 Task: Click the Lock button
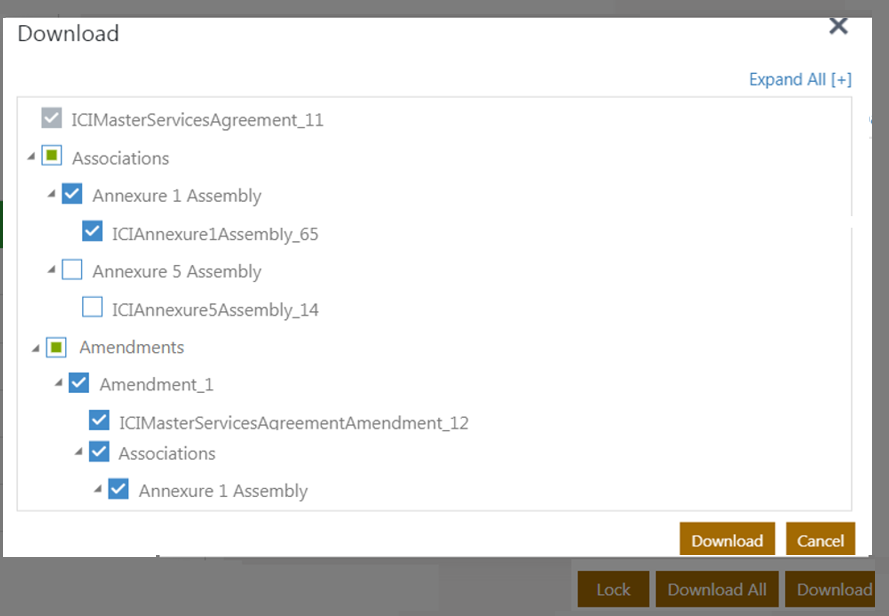[613, 589]
